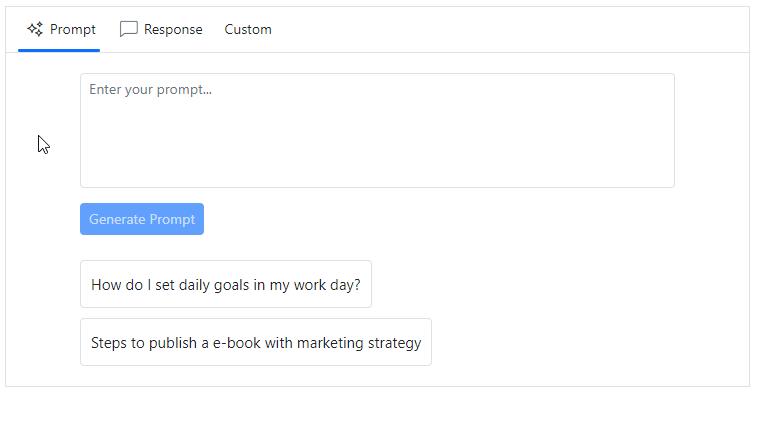Focus the 'Enter your prompt...' text area
Viewport: 757px width, 448px height.
click(x=377, y=130)
